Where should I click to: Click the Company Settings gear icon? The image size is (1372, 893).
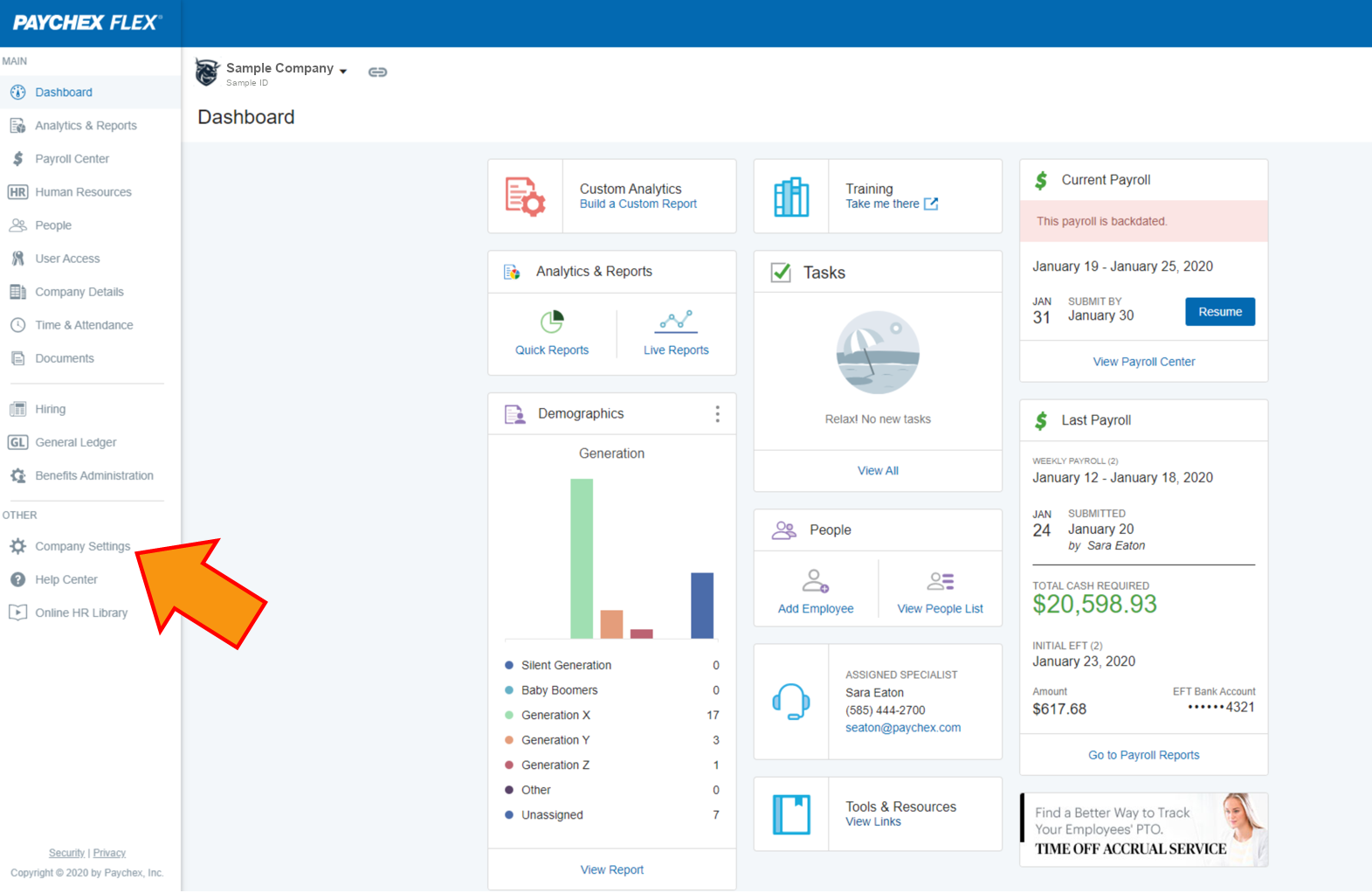coord(17,546)
